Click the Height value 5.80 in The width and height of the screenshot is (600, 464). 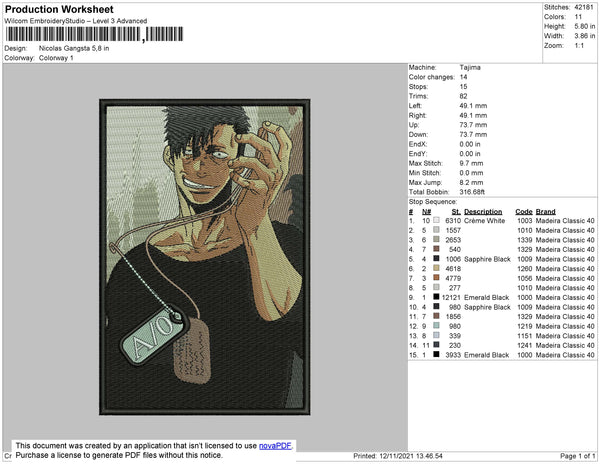click(x=584, y=26)
